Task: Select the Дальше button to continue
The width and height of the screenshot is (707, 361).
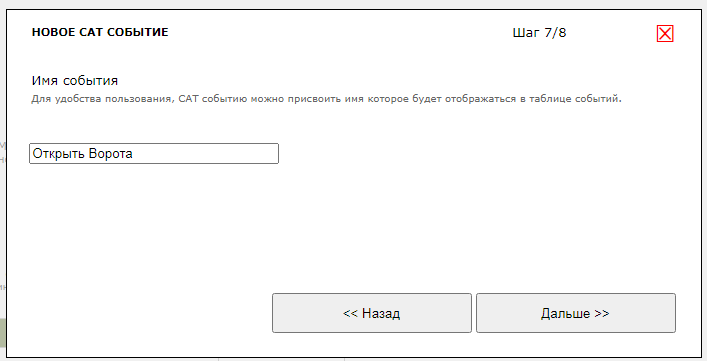Action: coord(576,313)
